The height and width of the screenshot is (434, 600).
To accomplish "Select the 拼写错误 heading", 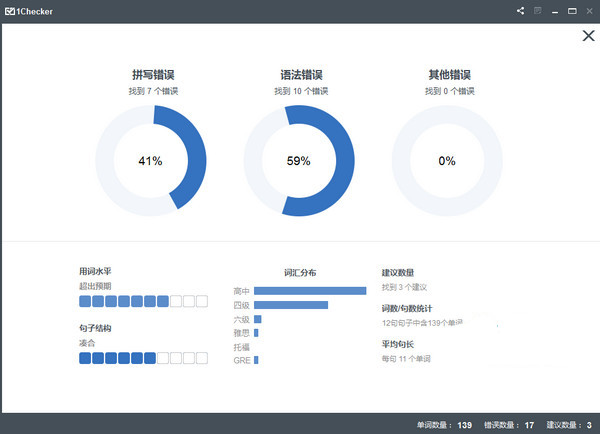I will click(x=153, y=75).
